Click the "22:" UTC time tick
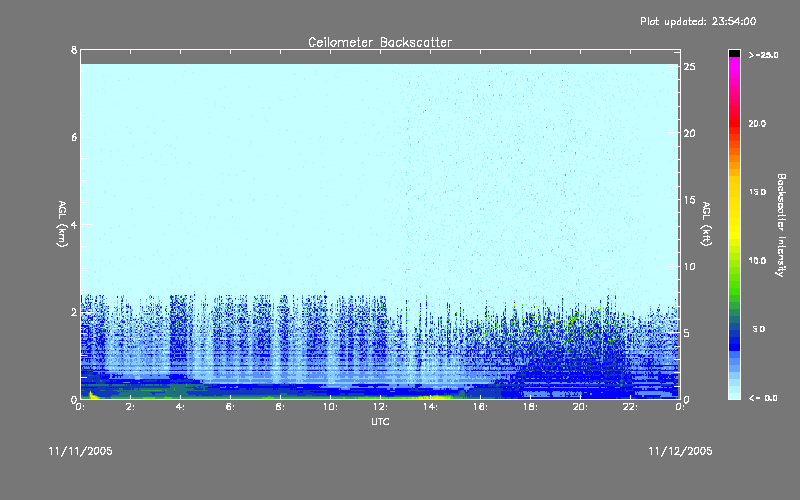The image size is (800, 500). 630,407
